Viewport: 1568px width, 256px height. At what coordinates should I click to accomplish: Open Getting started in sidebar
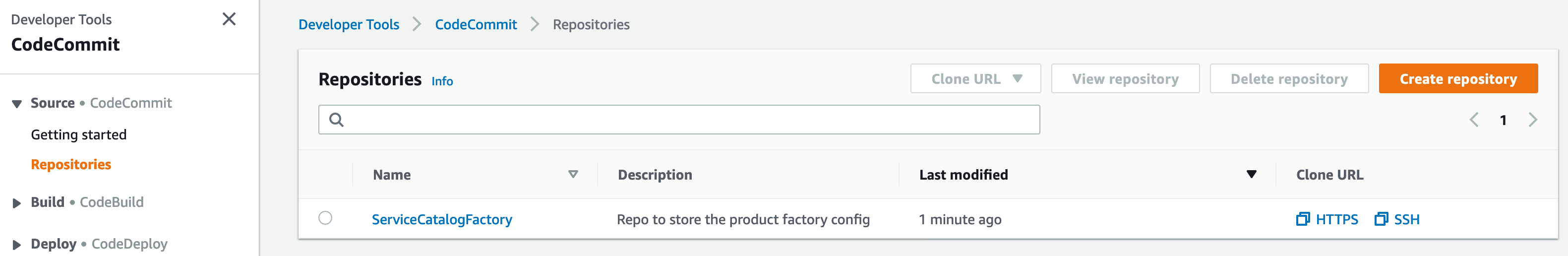[x=78, y=135]
